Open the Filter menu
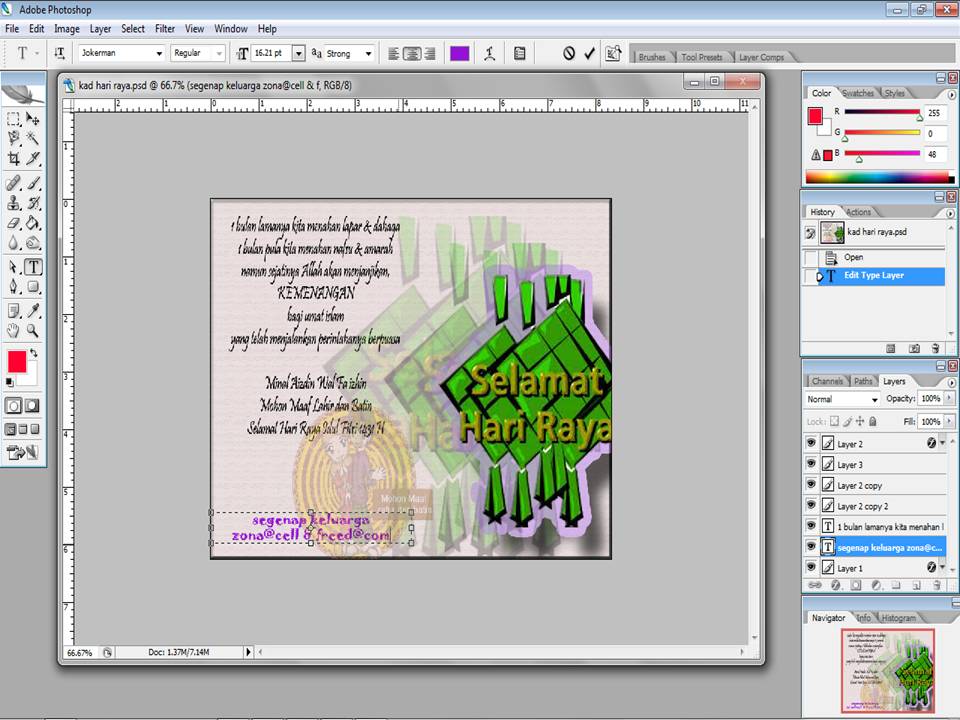The height and width of the screenshot is (720, 960). pos(165,29)
